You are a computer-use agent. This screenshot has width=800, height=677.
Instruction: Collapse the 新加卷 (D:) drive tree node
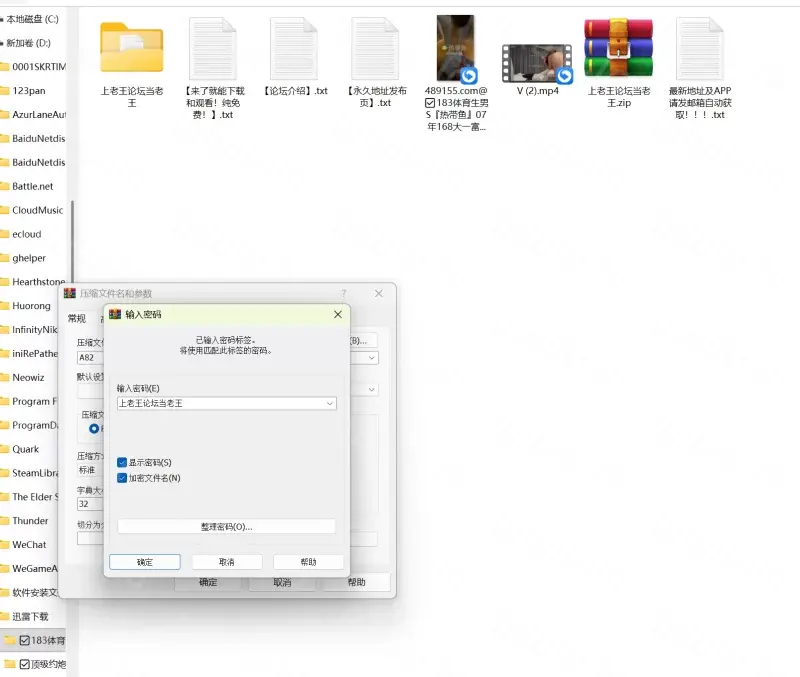[3, 43]
